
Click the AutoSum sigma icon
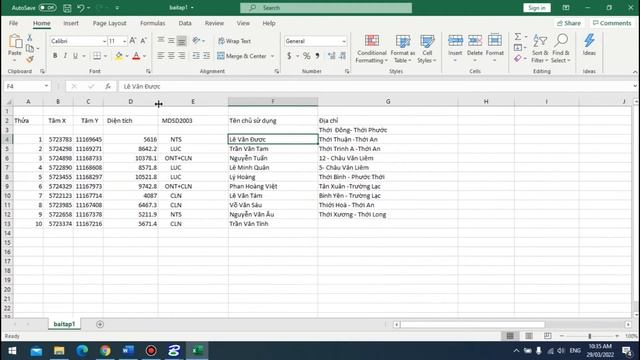coord(518,37)
